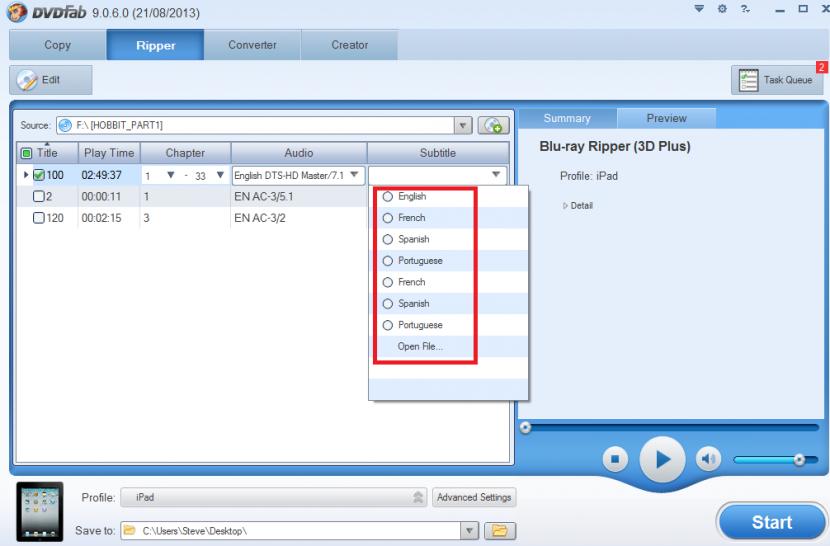
Task: Toggle the select-all Title header checkbox
Action: coord(26,154)
